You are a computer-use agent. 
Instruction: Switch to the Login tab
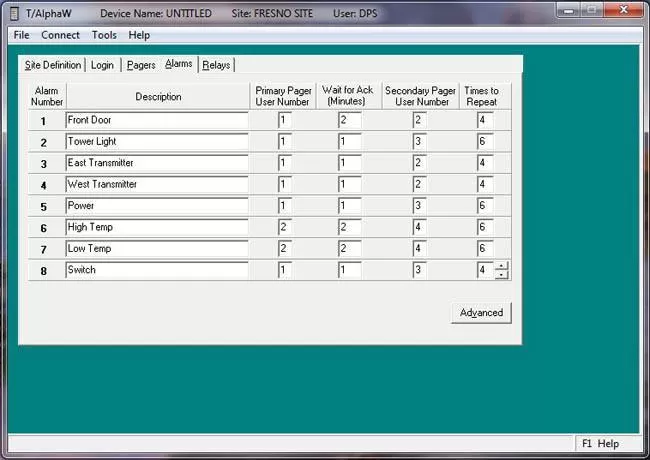[102, 65]
